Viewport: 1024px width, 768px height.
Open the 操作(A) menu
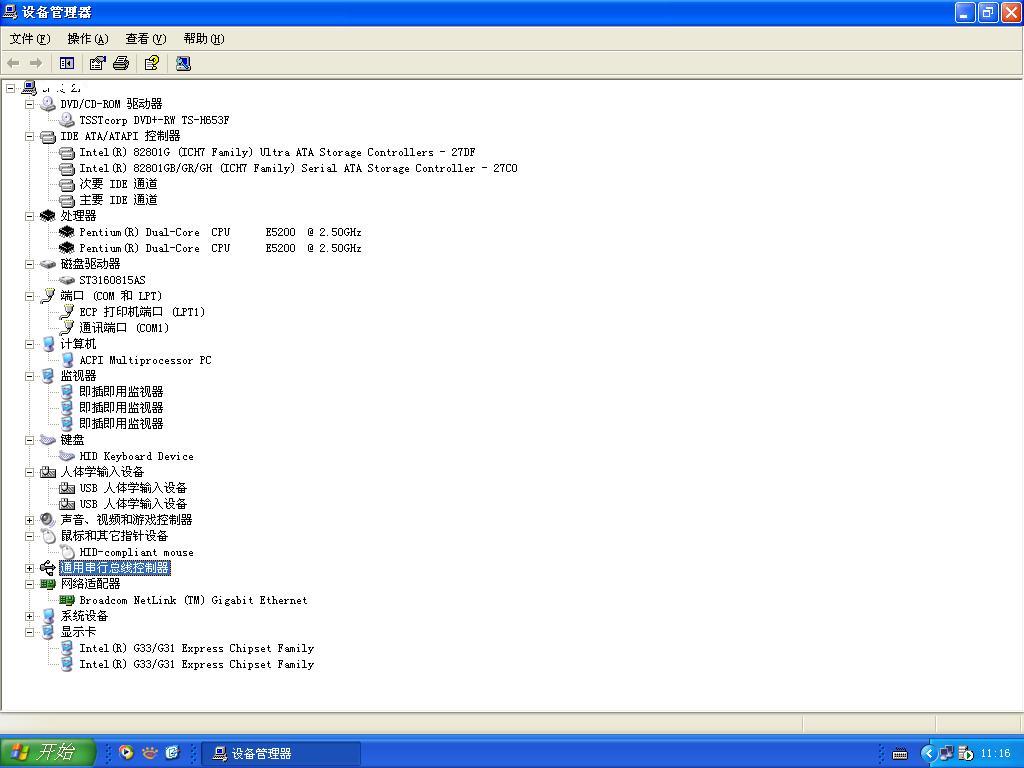pyautogui.click(x=88, y=39)
